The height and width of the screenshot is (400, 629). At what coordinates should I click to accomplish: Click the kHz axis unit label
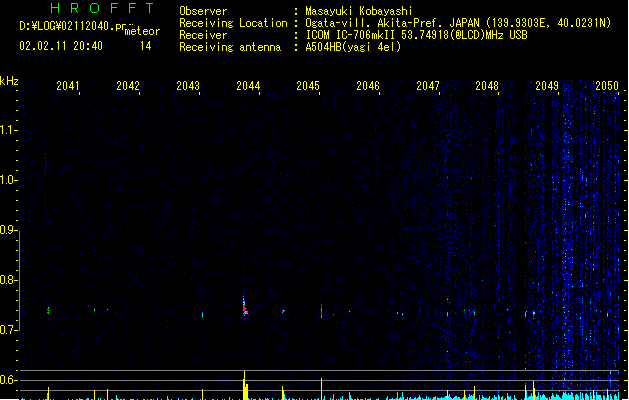pyautogui.click(x=9, y=81)
